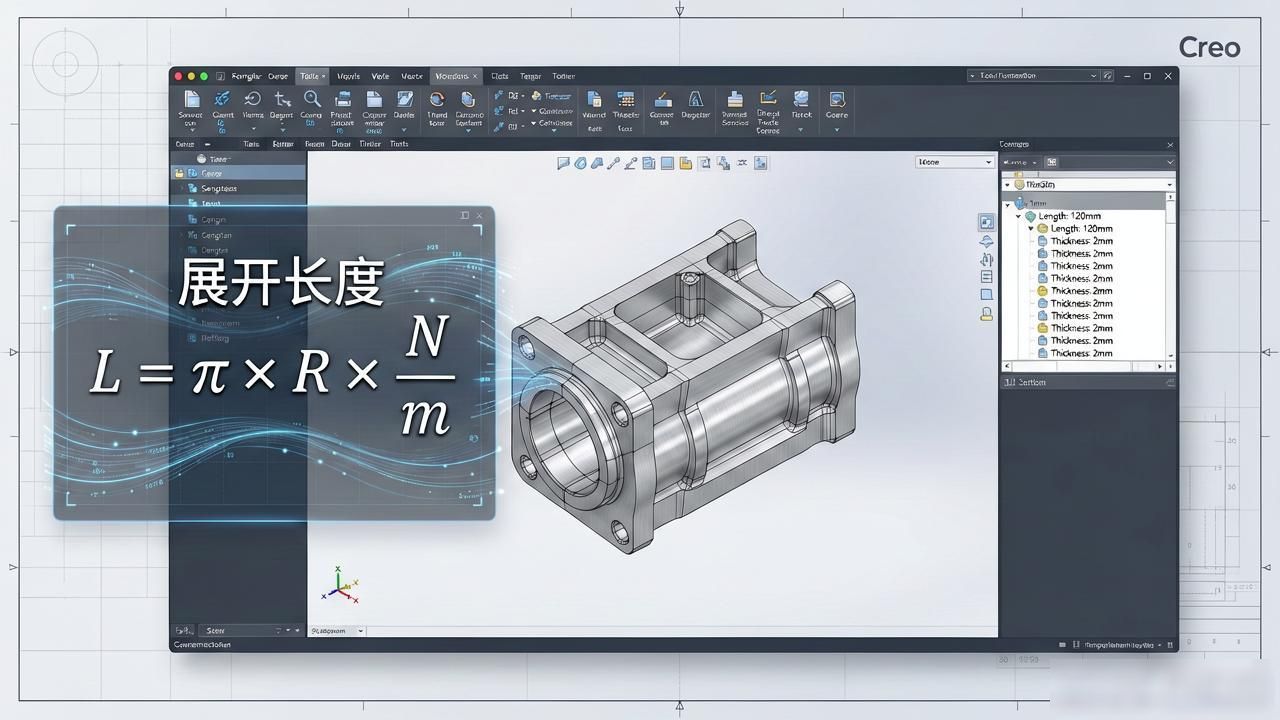Click the counterclockwise arrow icon in the ribbon
1280x720 pixels.
[253, 99]
